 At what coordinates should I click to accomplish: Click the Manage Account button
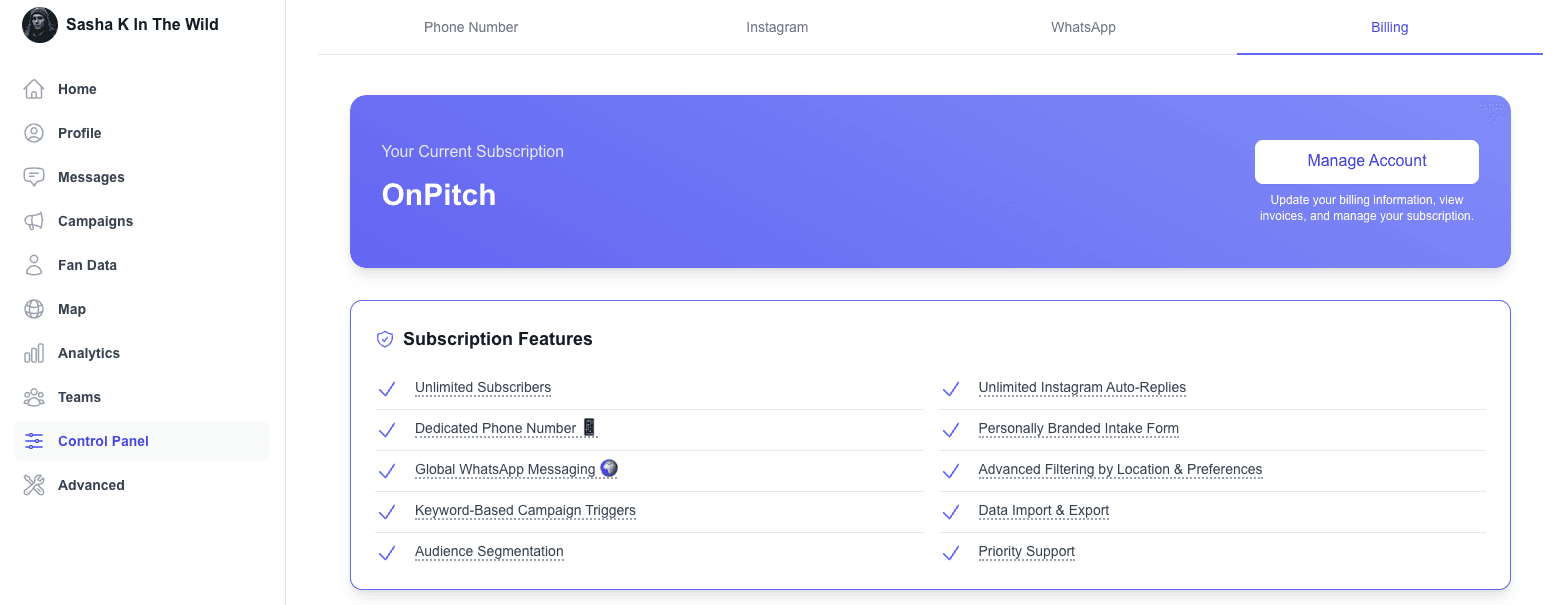point(1366,161)
